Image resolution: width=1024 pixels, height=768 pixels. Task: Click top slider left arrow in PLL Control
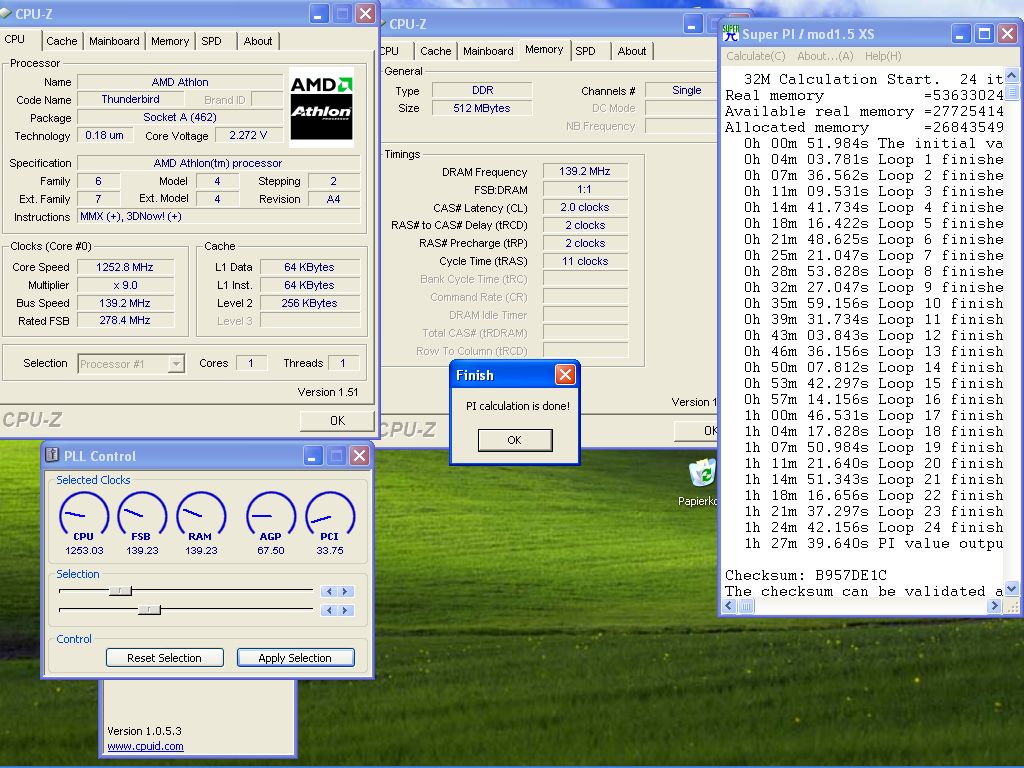[329, 591]
